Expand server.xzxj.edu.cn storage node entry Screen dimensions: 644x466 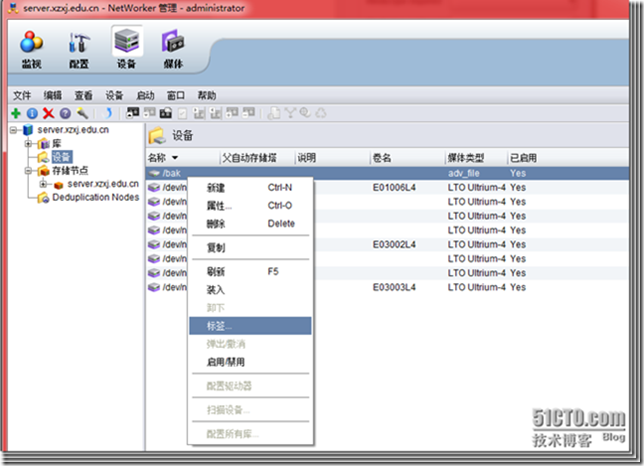pyautogui.click(x=43, y=184)
